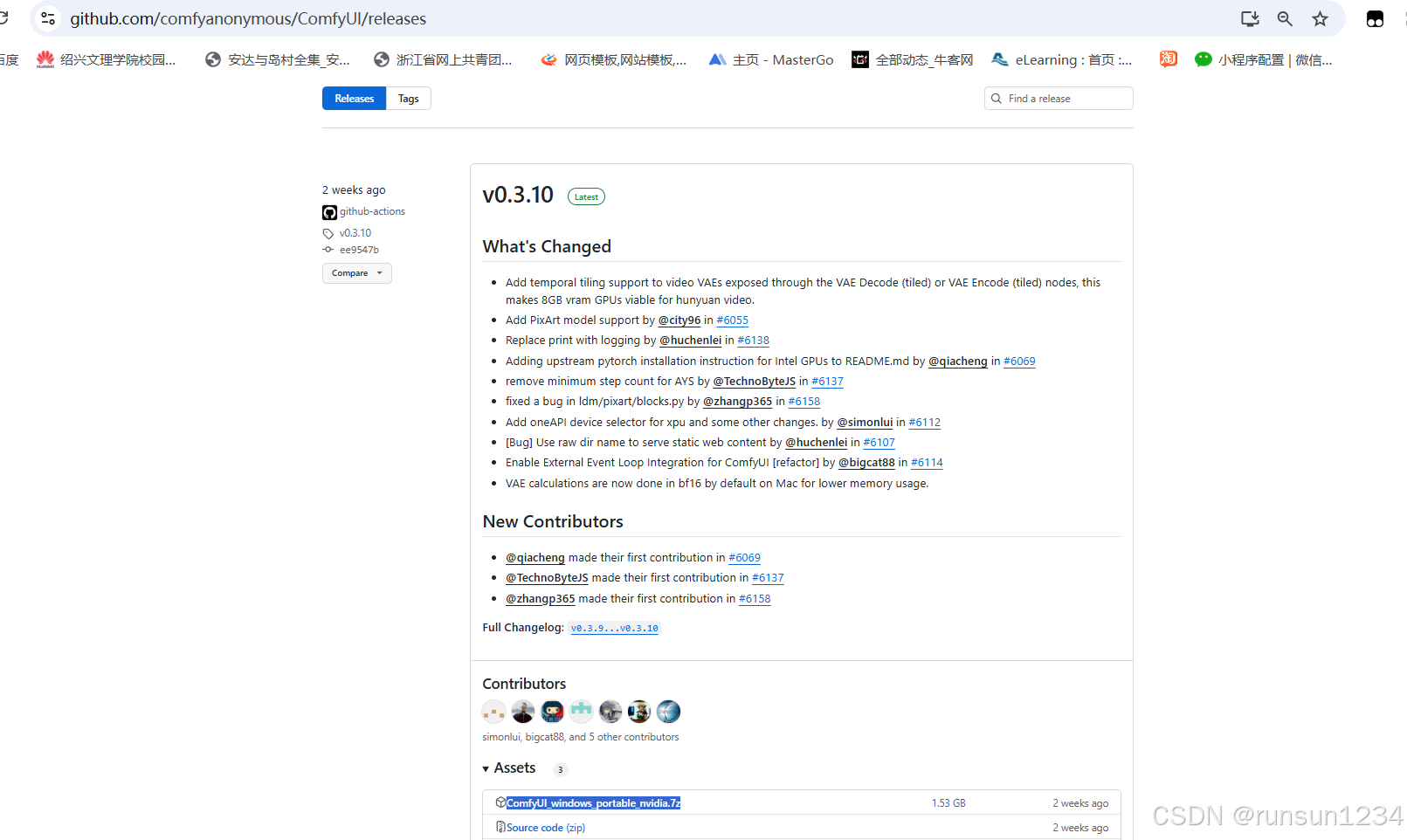Open the Huawei bookmark 绍兴文理学院校园
1407x840 pixels.
coord(107,59)
